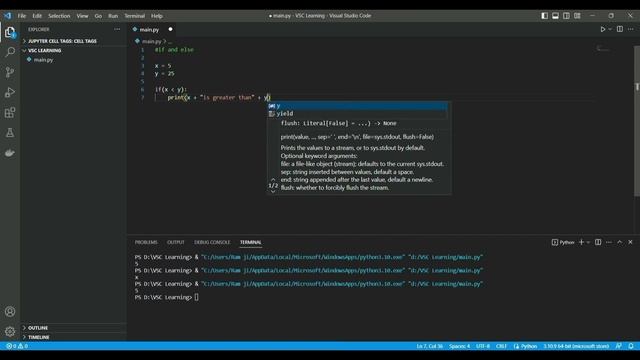Click main.py breadcrumb item

pos(151,41)
